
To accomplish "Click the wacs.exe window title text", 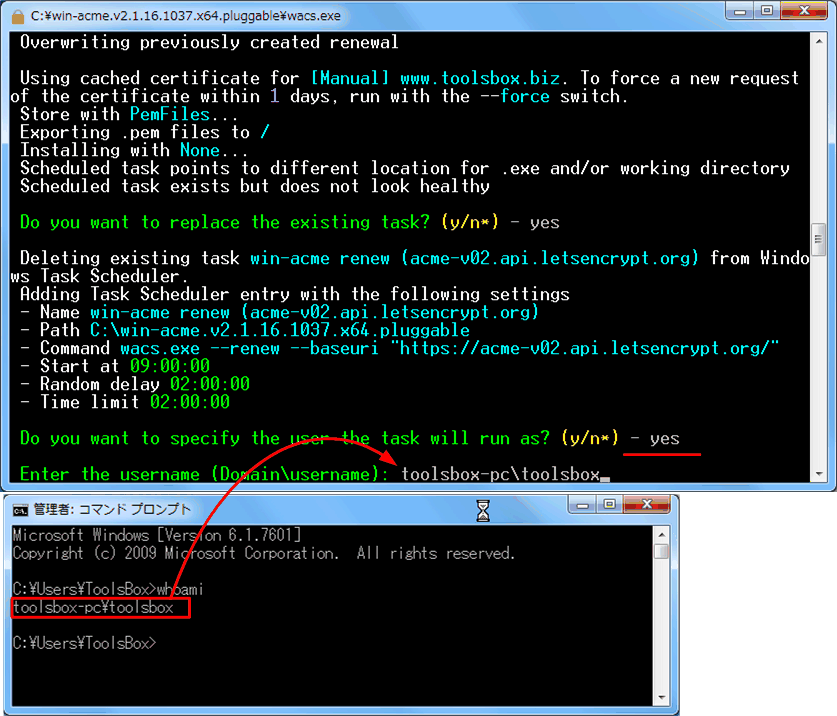I will [x=185, y=16].
